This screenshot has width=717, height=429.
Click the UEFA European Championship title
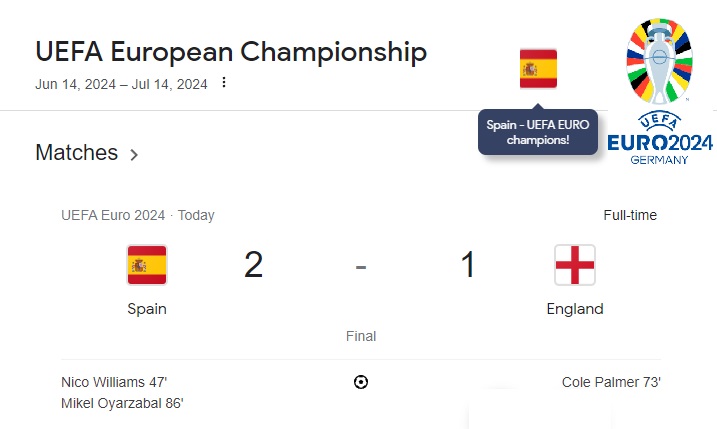231,51
